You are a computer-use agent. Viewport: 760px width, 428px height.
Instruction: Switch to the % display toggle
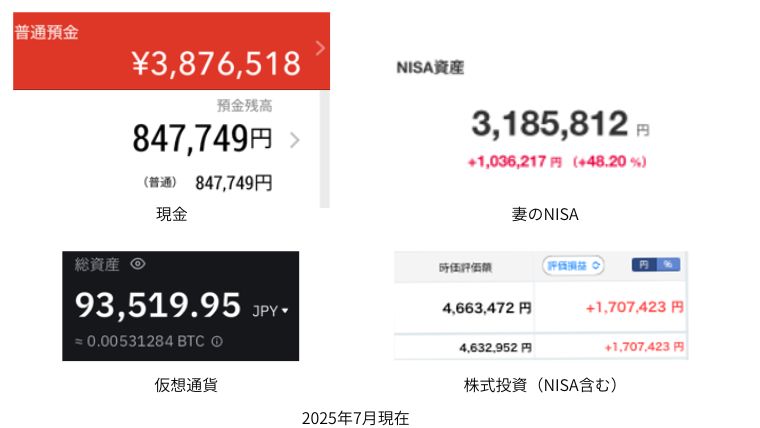point(668,265)
